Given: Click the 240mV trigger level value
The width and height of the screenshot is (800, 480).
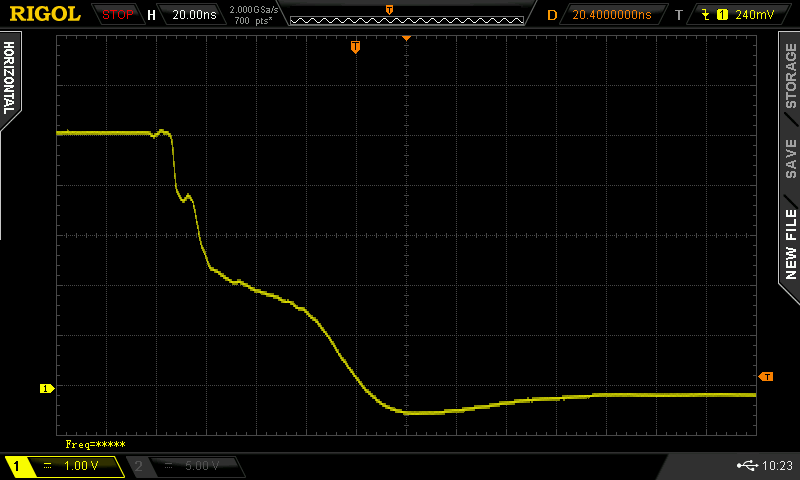Looking at the screenshot, I should 755,15.
